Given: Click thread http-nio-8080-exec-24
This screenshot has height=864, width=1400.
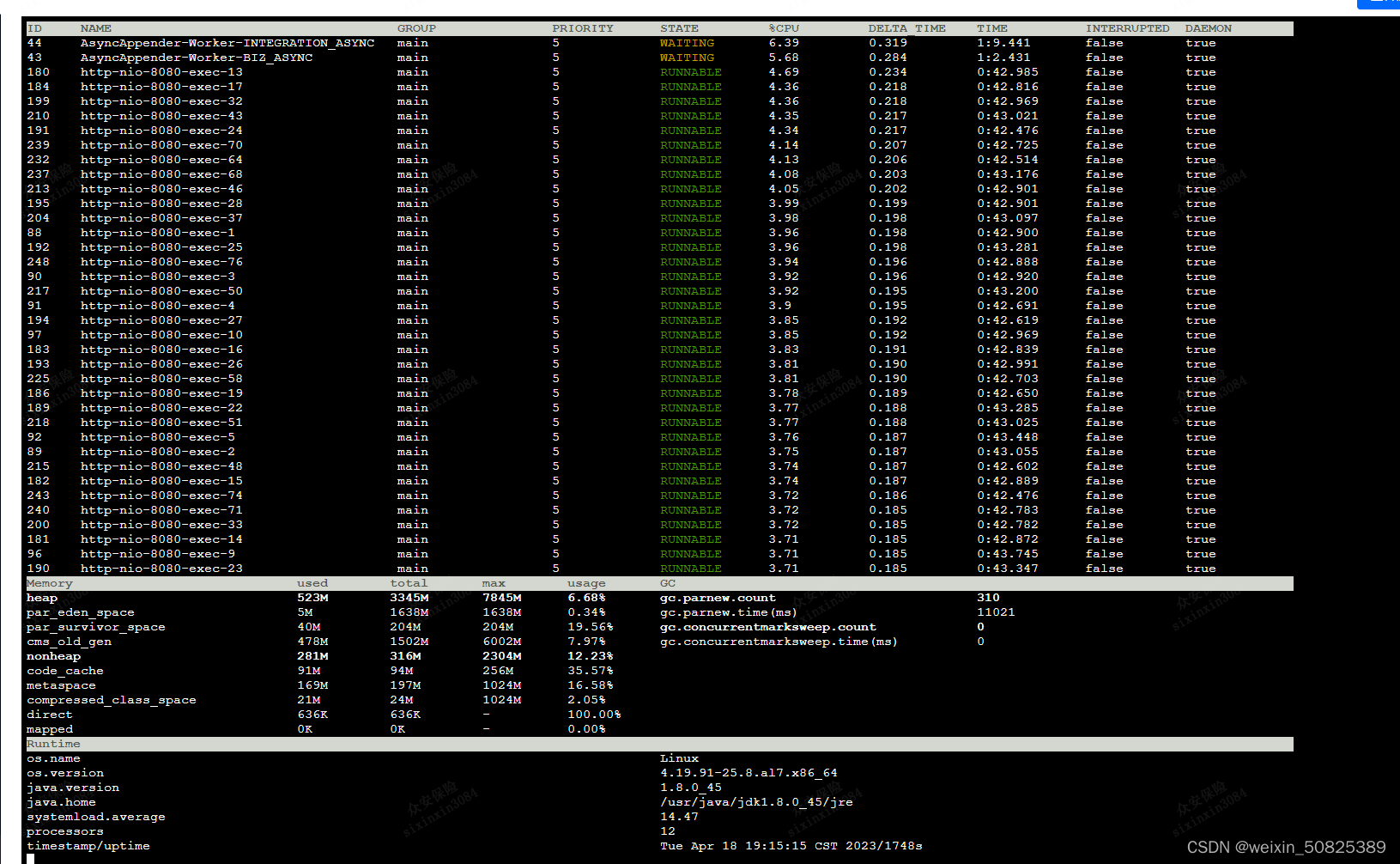Looking at the screenshot, I should tap(161, 131).
